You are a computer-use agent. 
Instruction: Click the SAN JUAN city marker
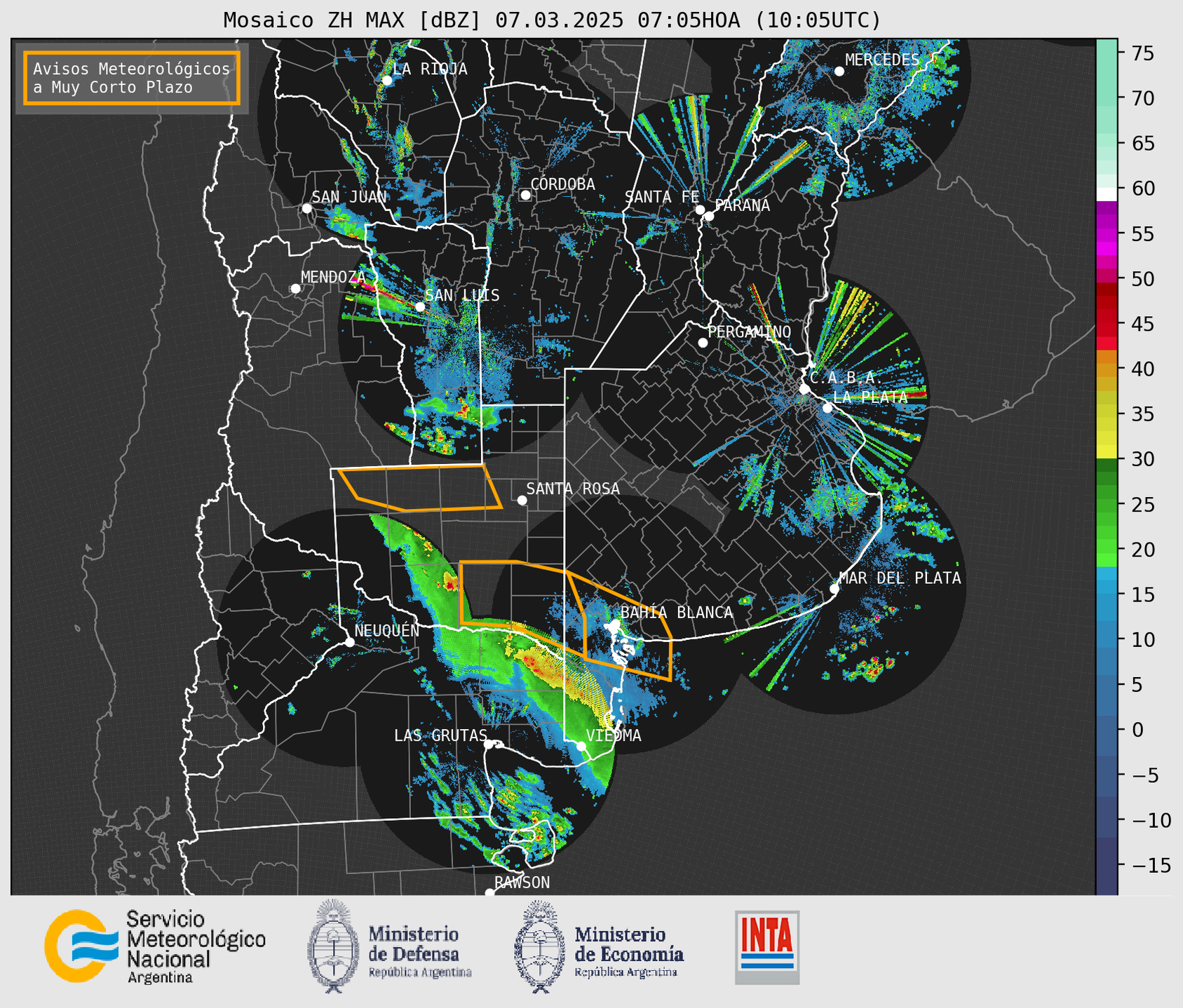point(306,208)
